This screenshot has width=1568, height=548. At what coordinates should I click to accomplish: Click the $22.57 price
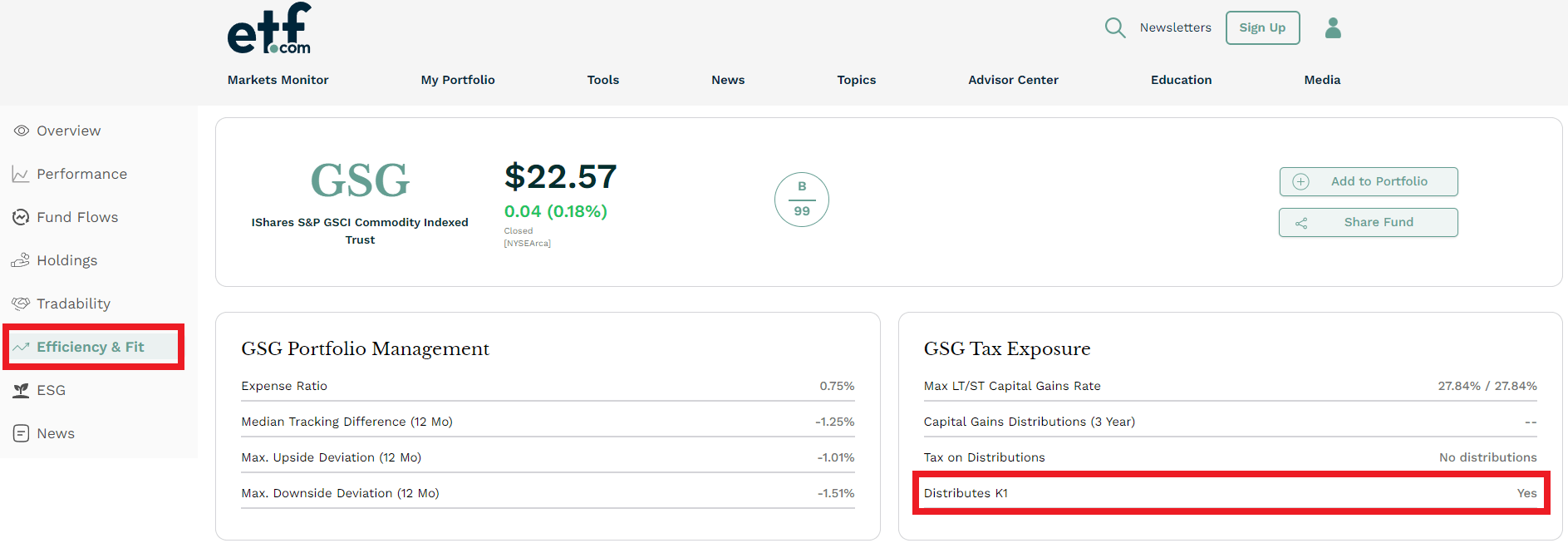coord(561,176)
